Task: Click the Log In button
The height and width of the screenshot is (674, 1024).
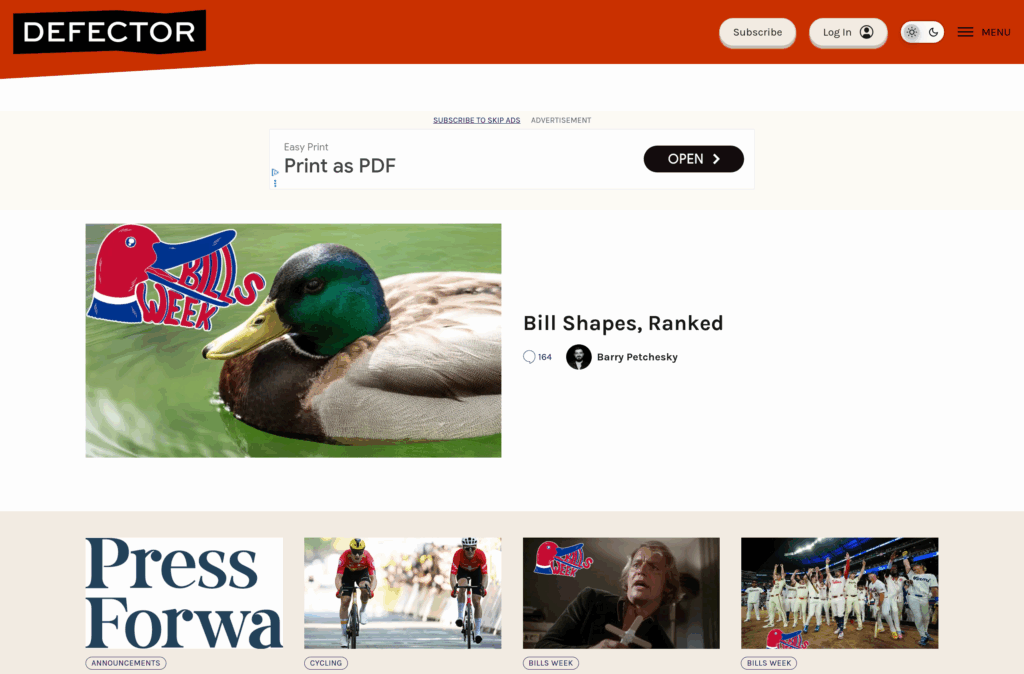Action: pyautogui.click(x=848, y=32)
